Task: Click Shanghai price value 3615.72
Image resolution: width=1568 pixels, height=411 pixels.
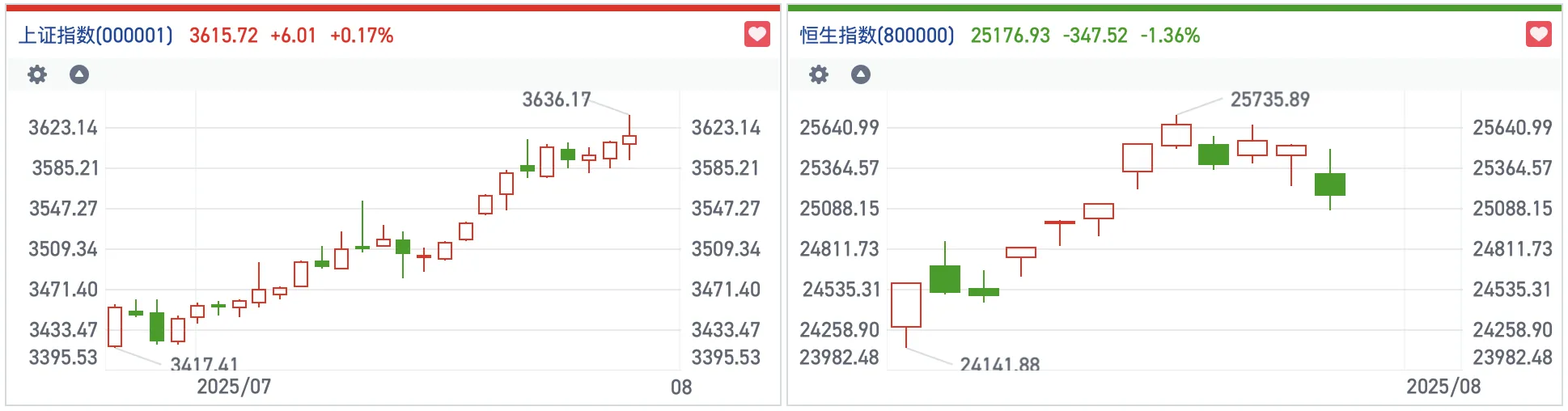Action: tap(223, 36)
